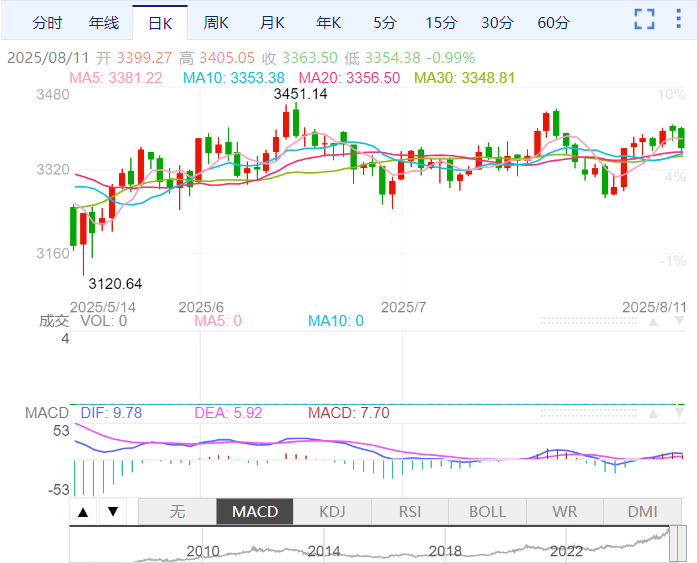Select the 周K weekly candlestick tab
697x563 pixels.
point(215,22)
